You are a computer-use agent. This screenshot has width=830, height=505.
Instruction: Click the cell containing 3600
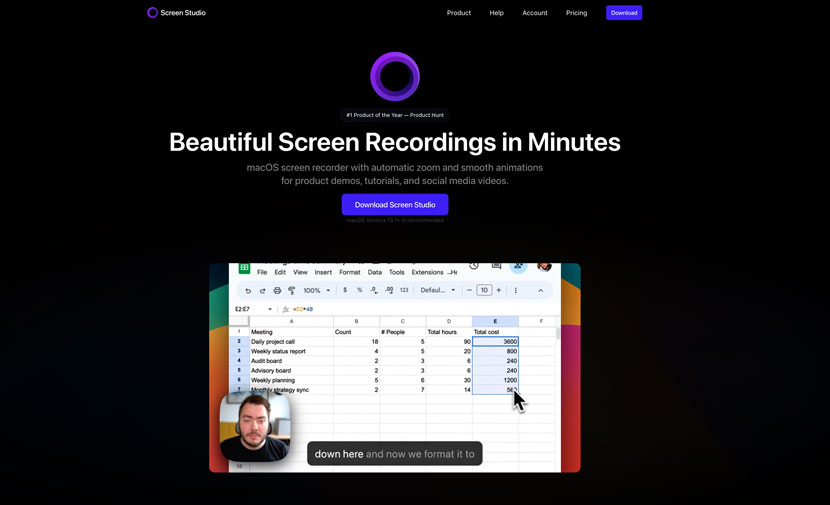click(495, 341)
